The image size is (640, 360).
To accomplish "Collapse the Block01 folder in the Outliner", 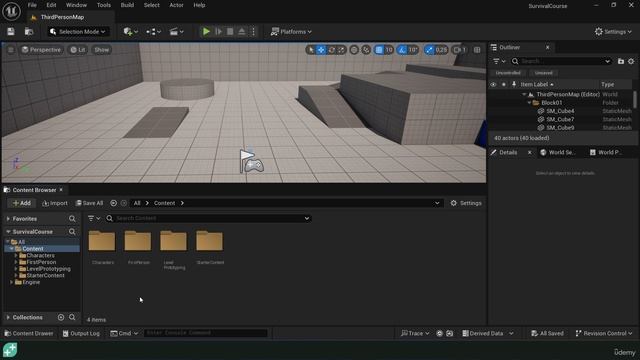I will tap(529, 103).
